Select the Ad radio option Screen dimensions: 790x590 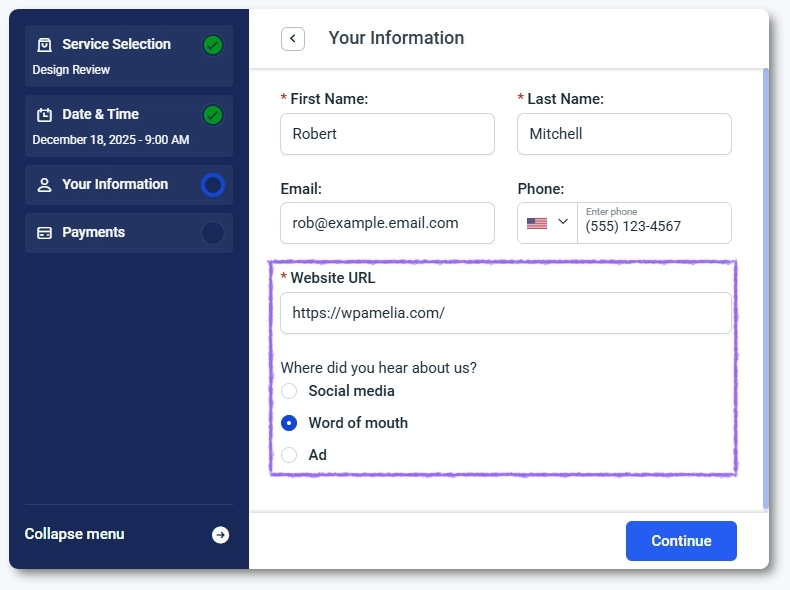click(289, 455)
